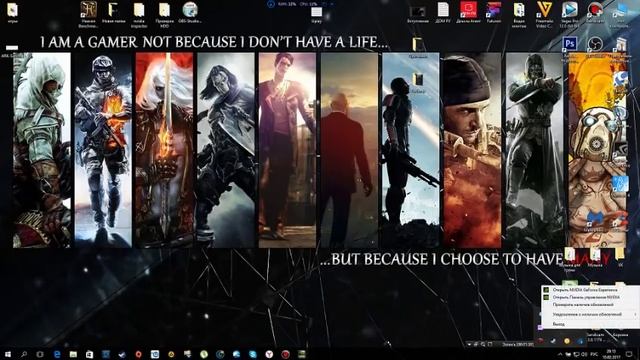Click the yellow round icon in tray overflow

(567, 340)
